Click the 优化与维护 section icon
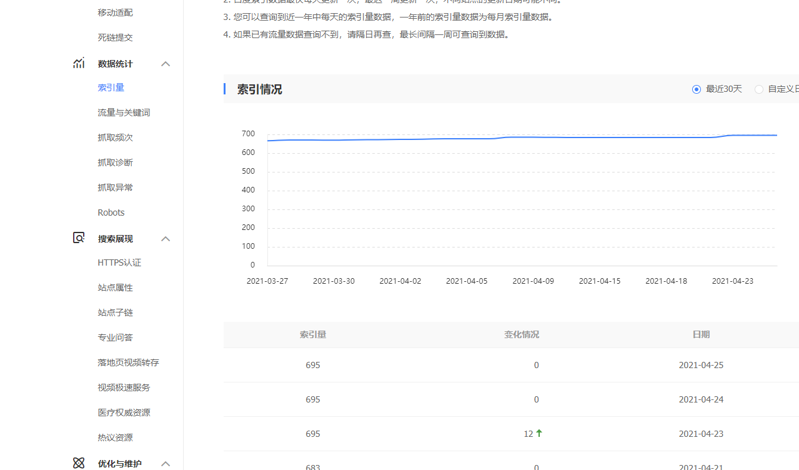 [78, 463]
